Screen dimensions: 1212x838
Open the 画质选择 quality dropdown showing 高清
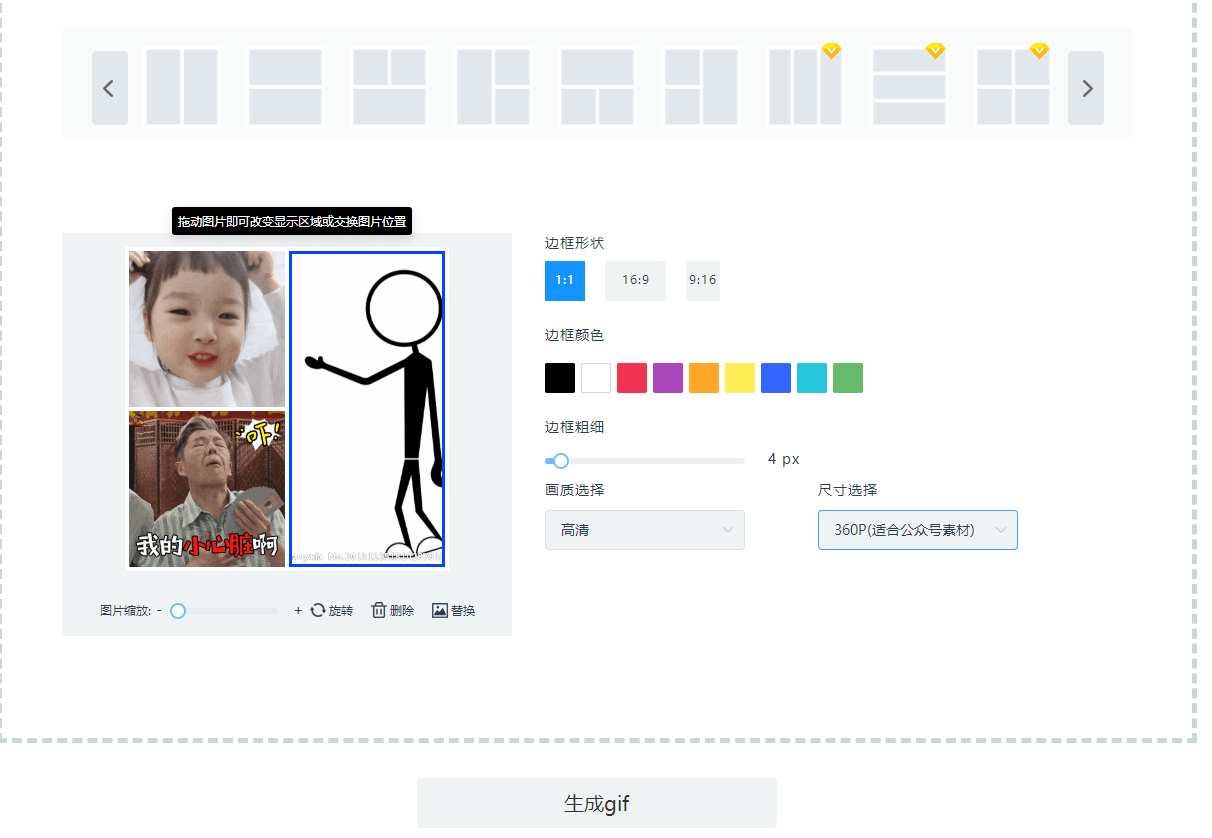645,530
